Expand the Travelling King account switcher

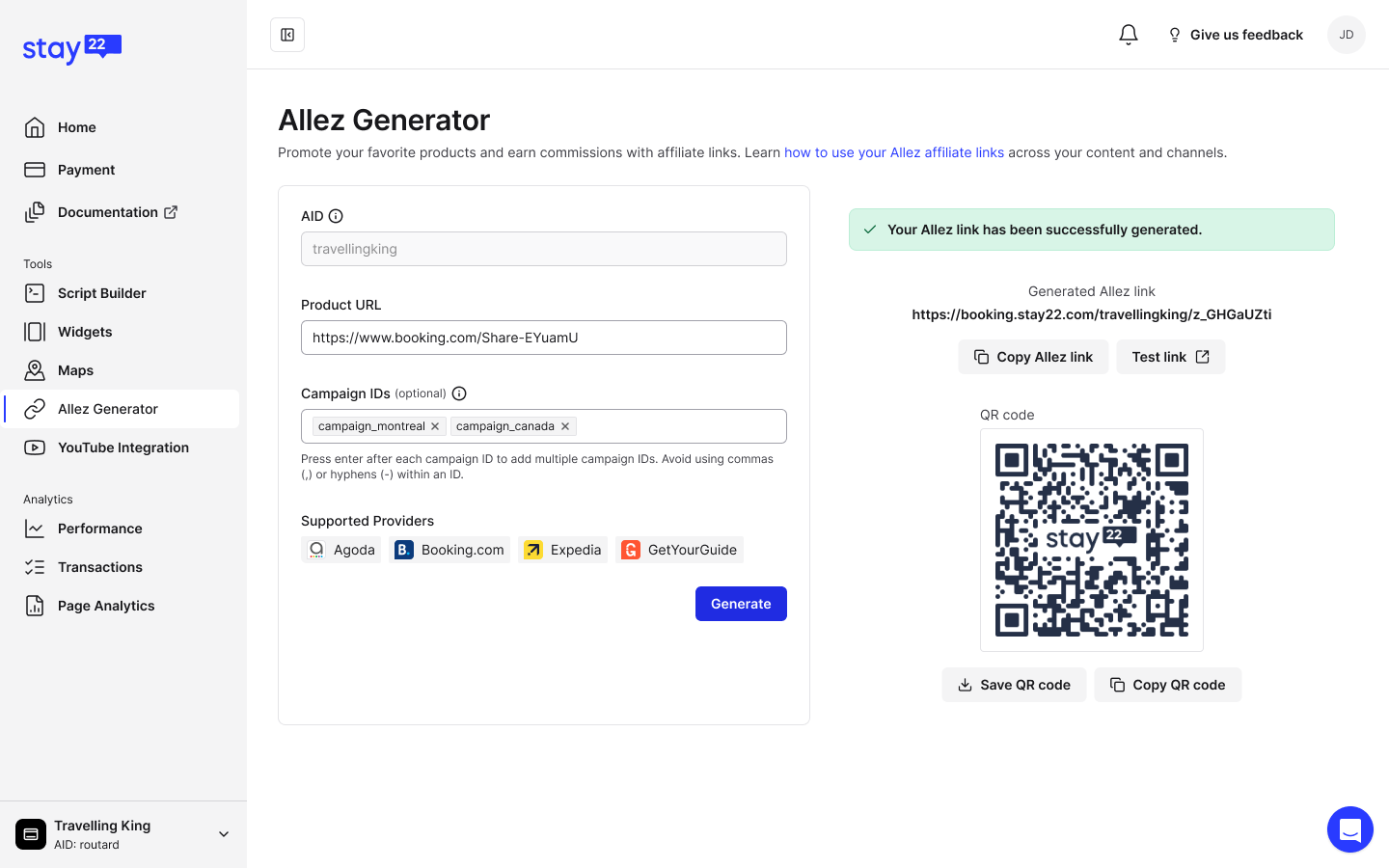coord(223,834)
